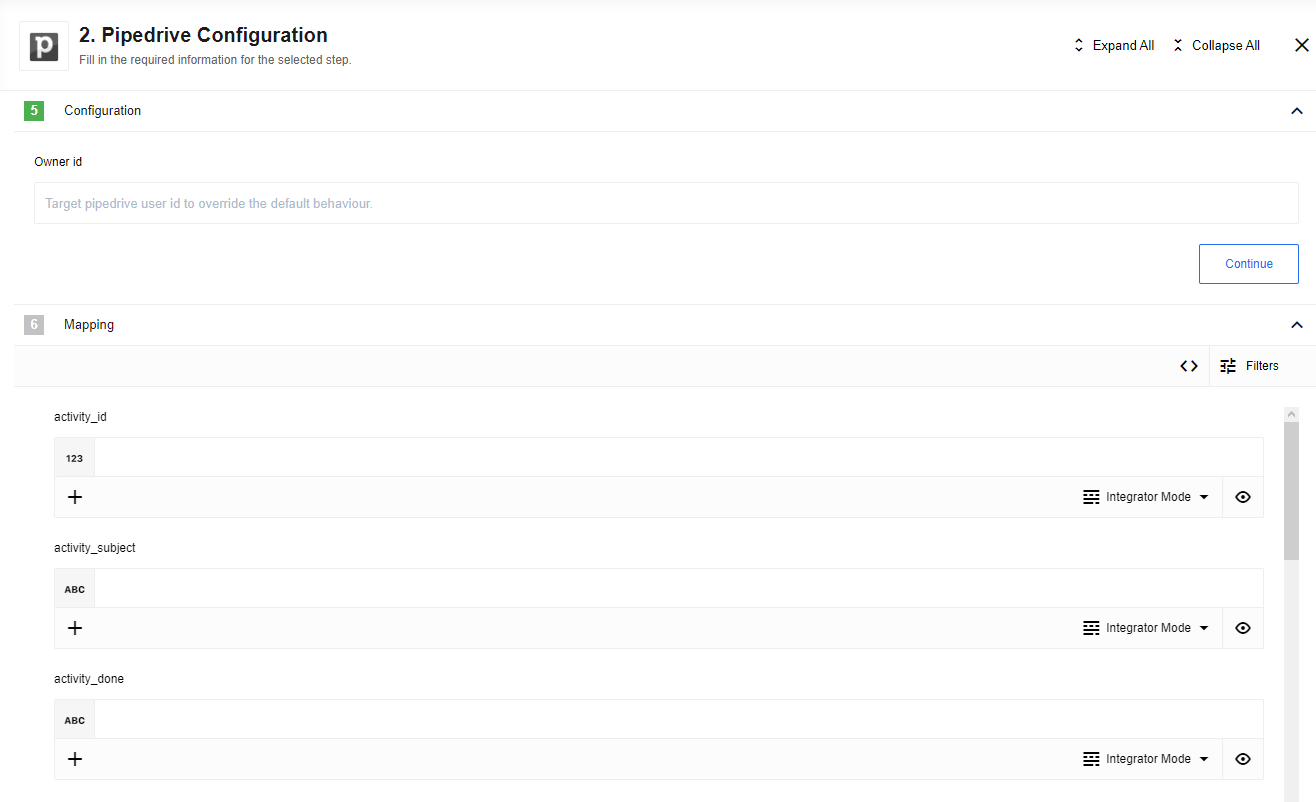1316x802 pixels.
Task: Focus the activity_done mapping input
Action: (x=679, y=720)
